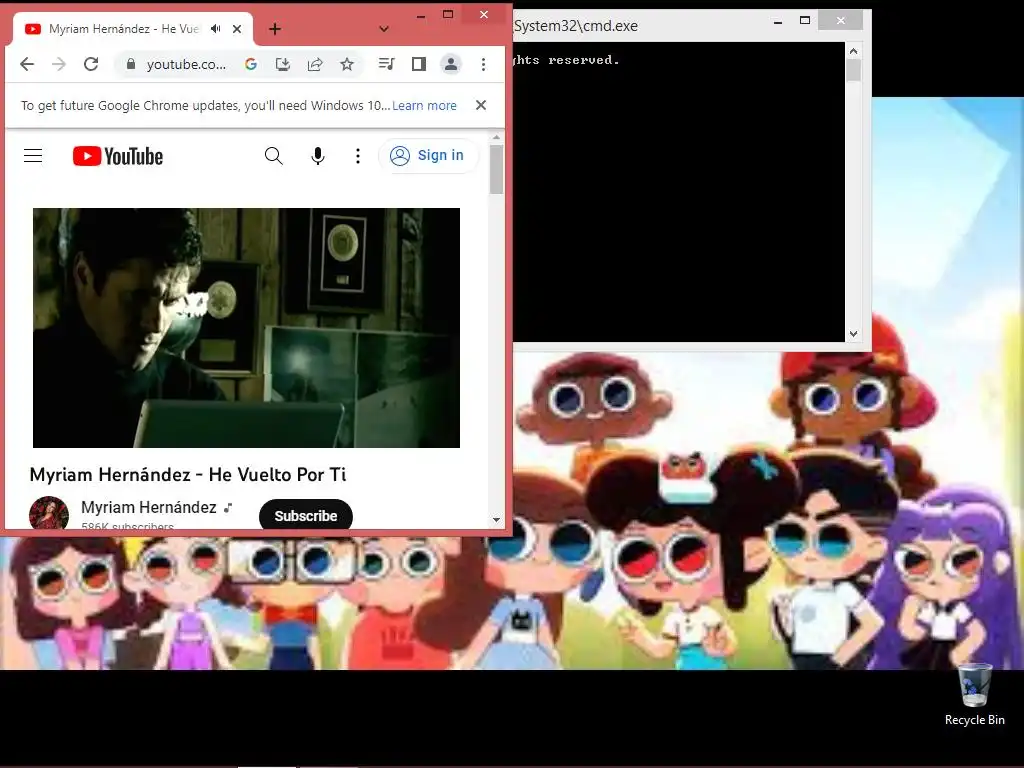Click scroll up arrow in cmd window
The image size is (1024, 768).
[854, 51]
